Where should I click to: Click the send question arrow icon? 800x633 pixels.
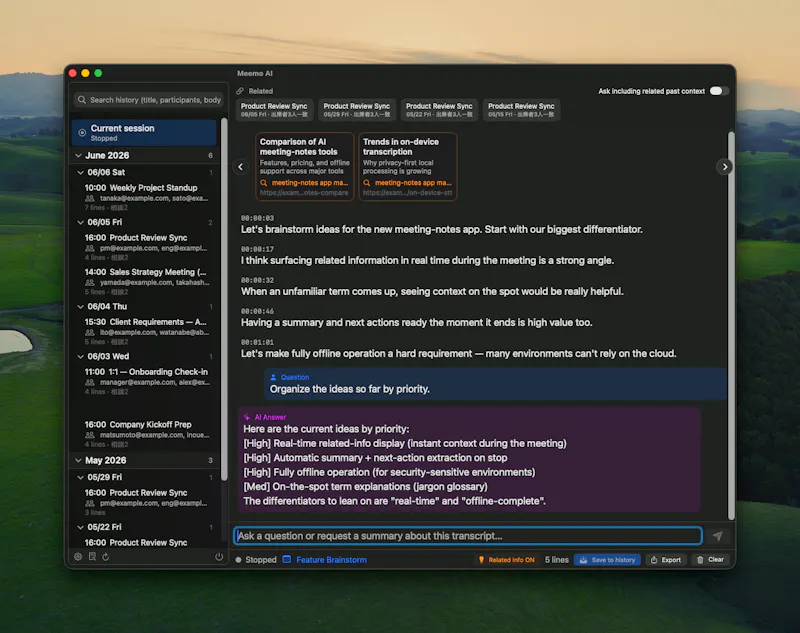point(718,536)
